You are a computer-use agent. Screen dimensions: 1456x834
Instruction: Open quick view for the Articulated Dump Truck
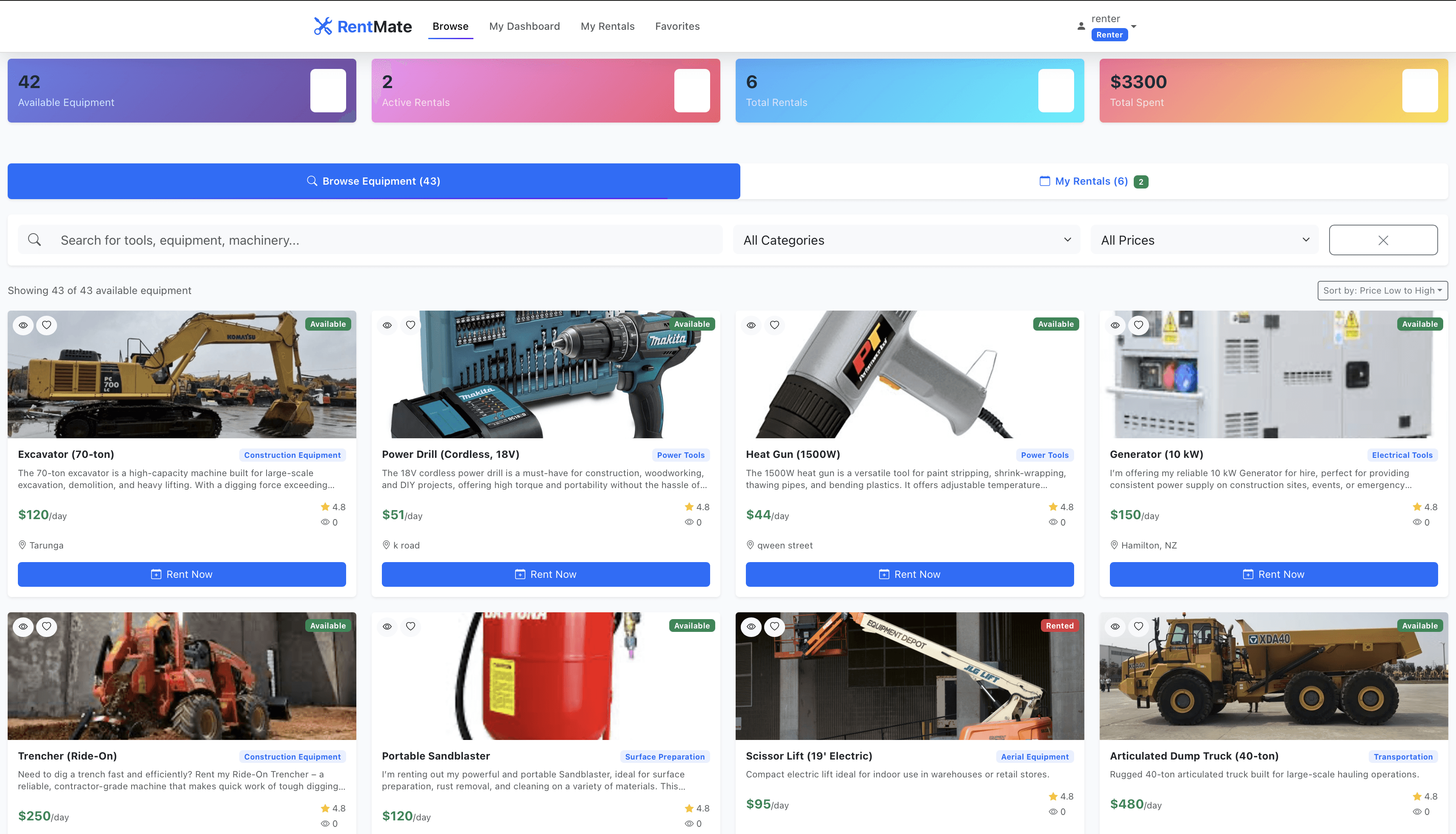(1115, 626)
